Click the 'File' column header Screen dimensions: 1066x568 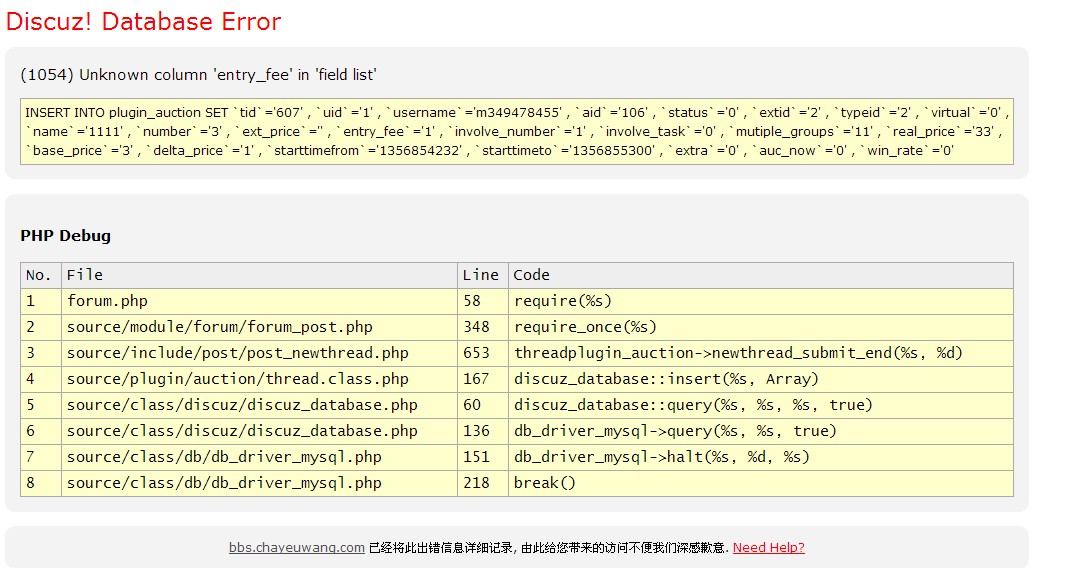pos(259,275)
